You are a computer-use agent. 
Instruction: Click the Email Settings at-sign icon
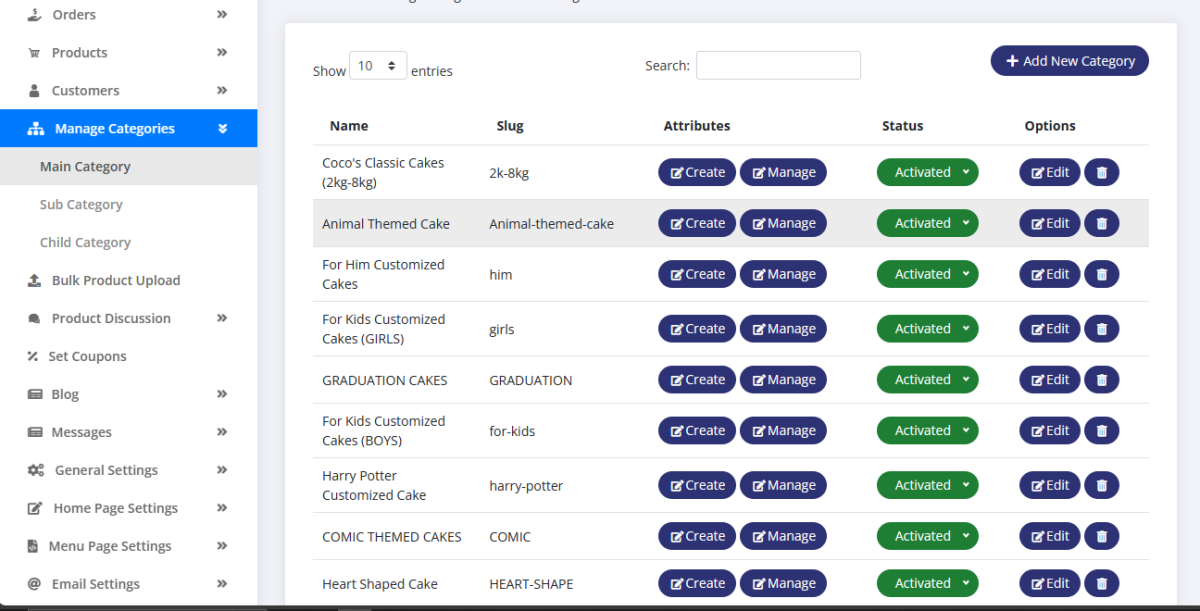pyautogui.click(x=34, y=584)
